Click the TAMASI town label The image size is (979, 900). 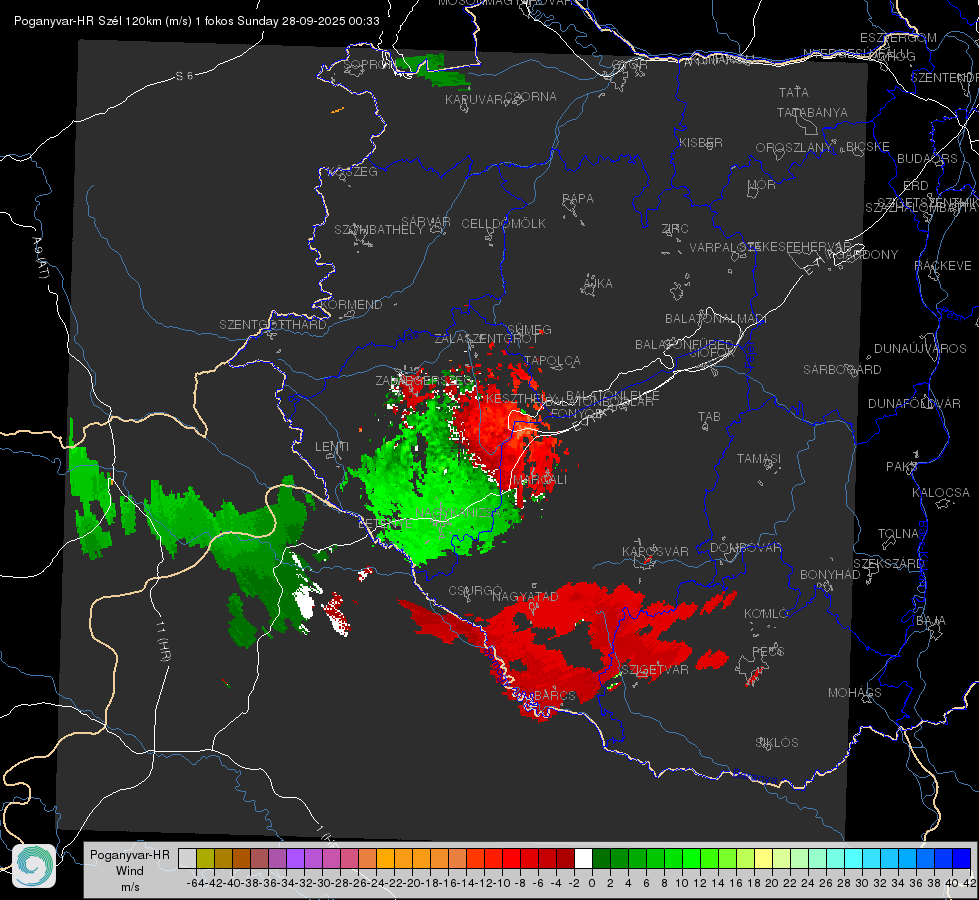point(759,459)
